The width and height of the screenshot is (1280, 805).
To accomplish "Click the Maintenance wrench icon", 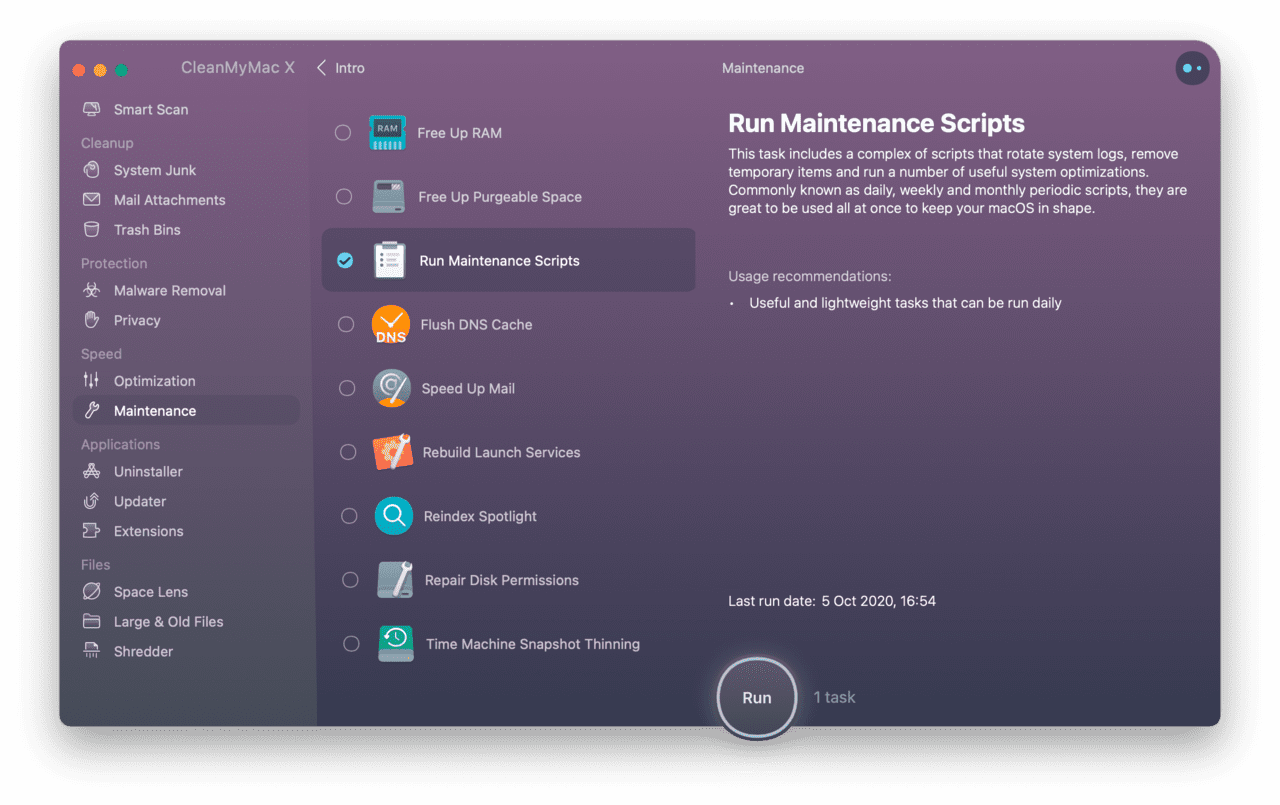I will pos(92,411).
